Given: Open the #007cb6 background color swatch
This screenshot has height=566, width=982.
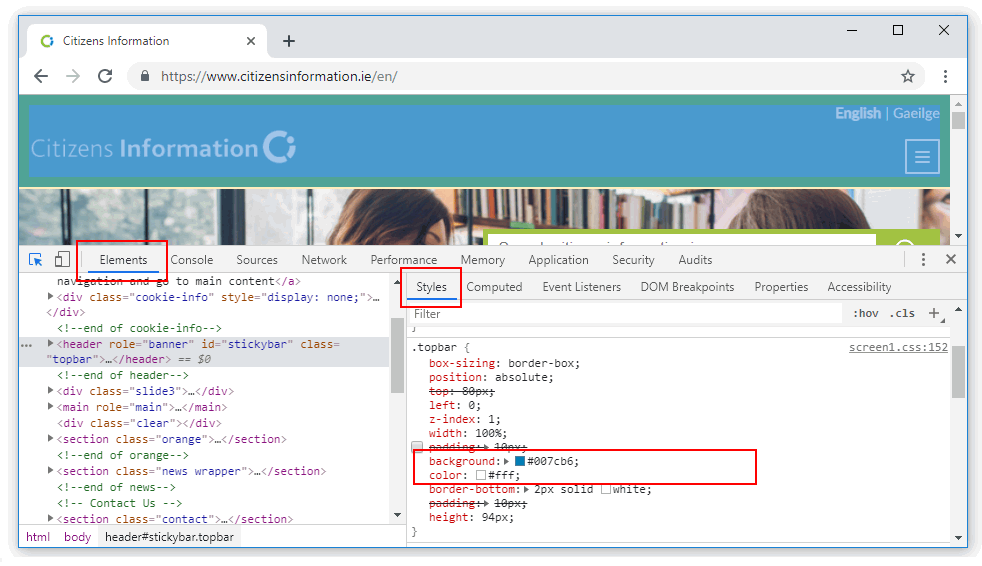Looking at the screenshot, I should pos(520,461).
